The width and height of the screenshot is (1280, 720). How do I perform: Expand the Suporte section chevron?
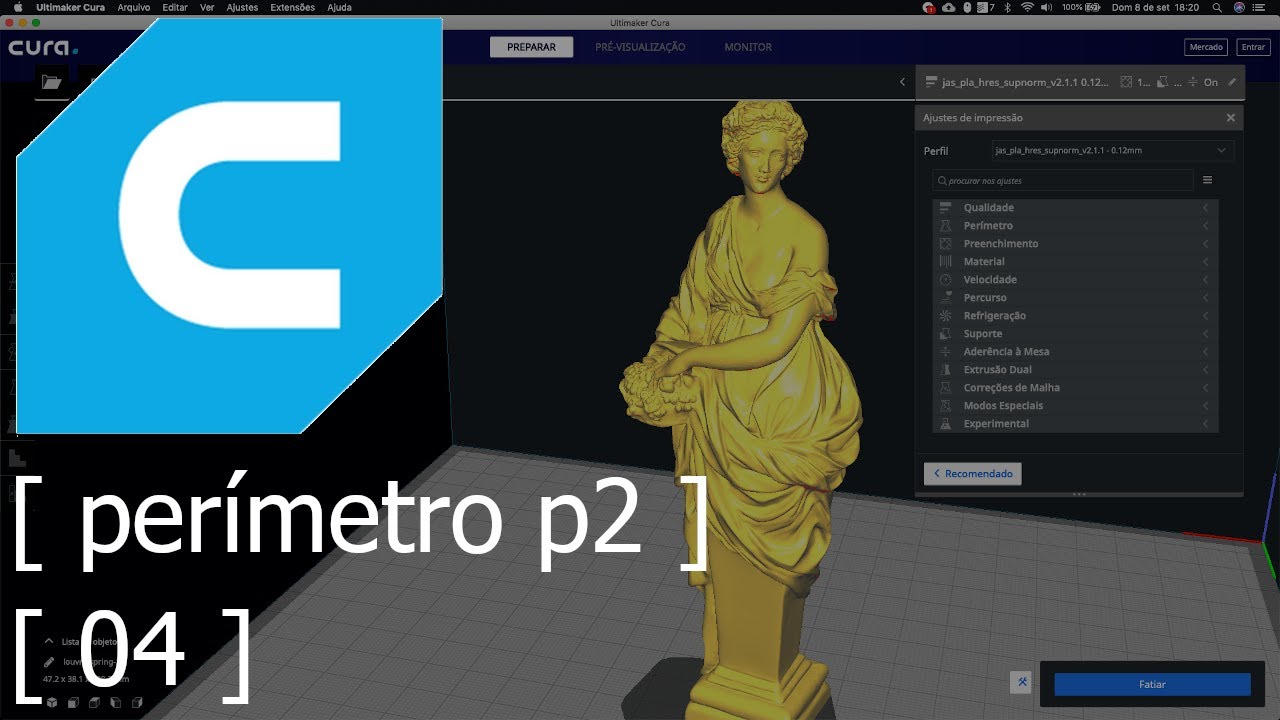click(1206, 334)
